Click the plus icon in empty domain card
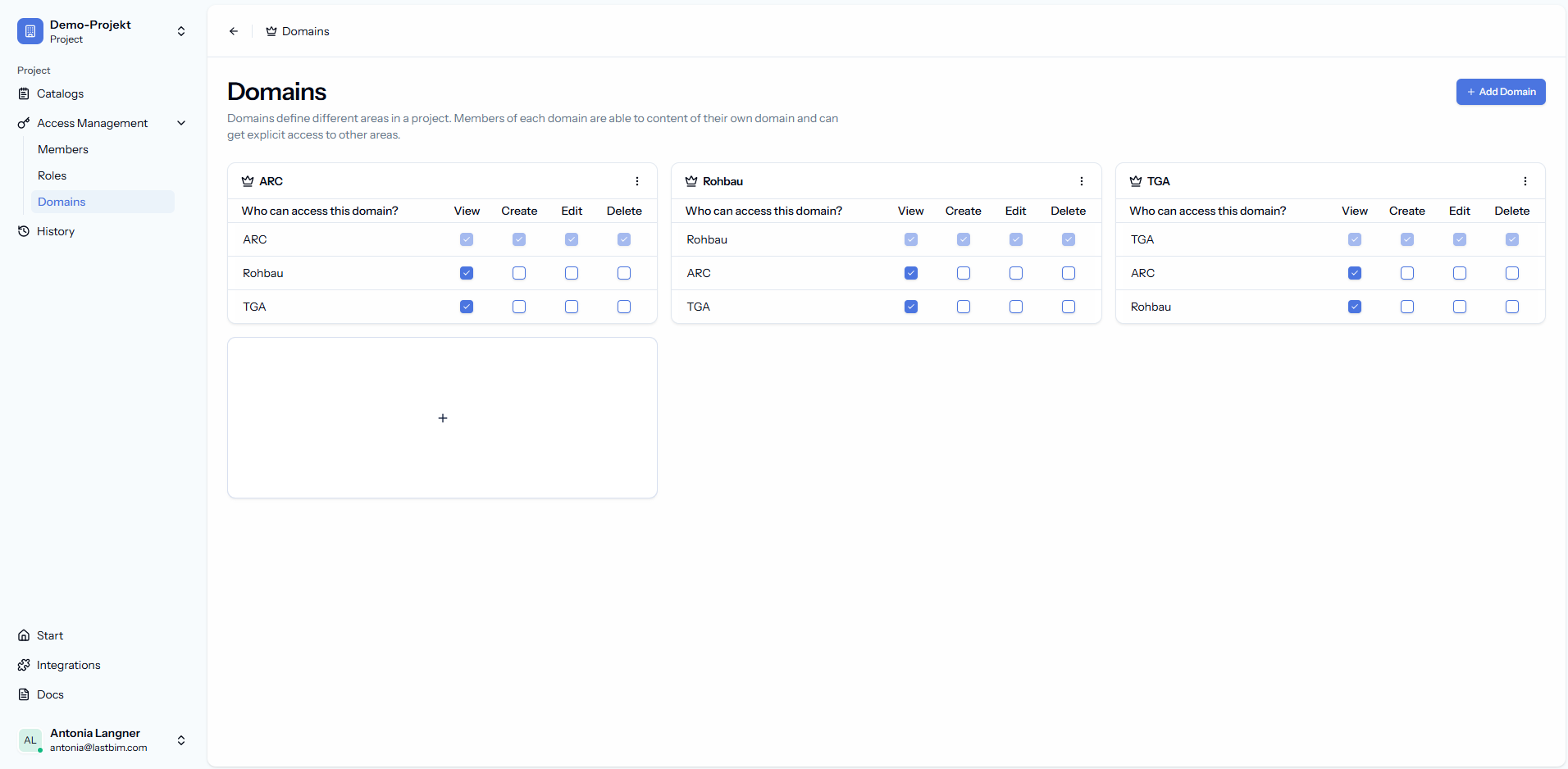Viewport: 1568px width, 769px height. (443, 418)
